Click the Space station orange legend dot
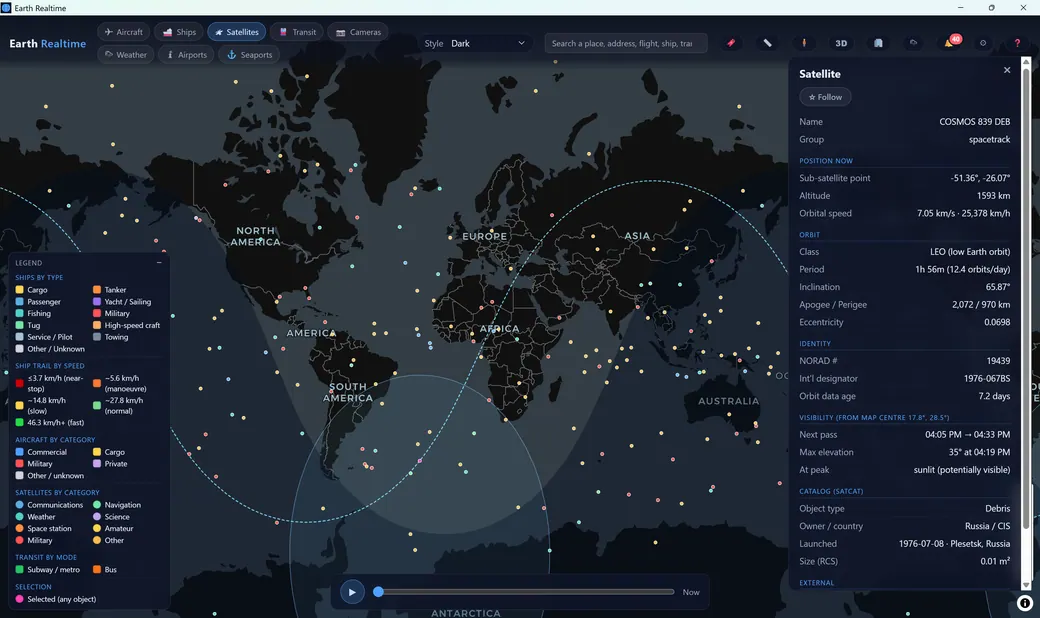The image size is (1040, 618). 20,528
